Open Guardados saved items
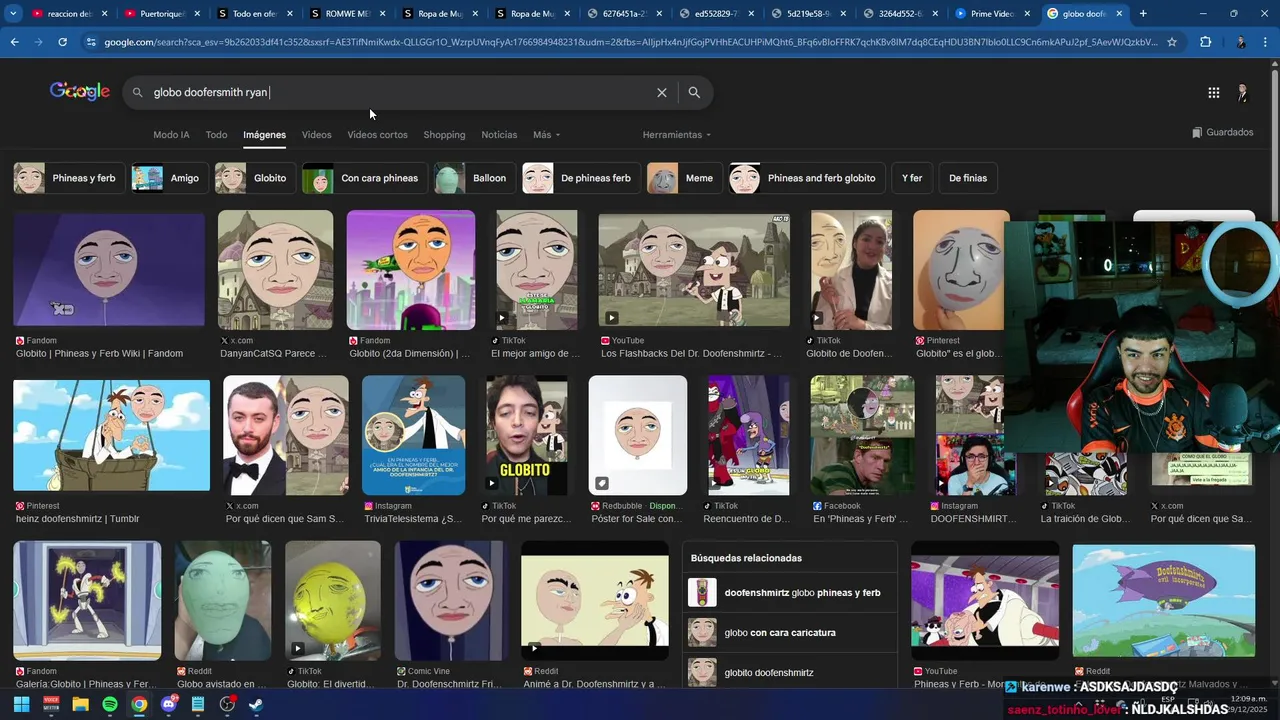Viewport: 1280px width, 720px height. pos(1222,132)
